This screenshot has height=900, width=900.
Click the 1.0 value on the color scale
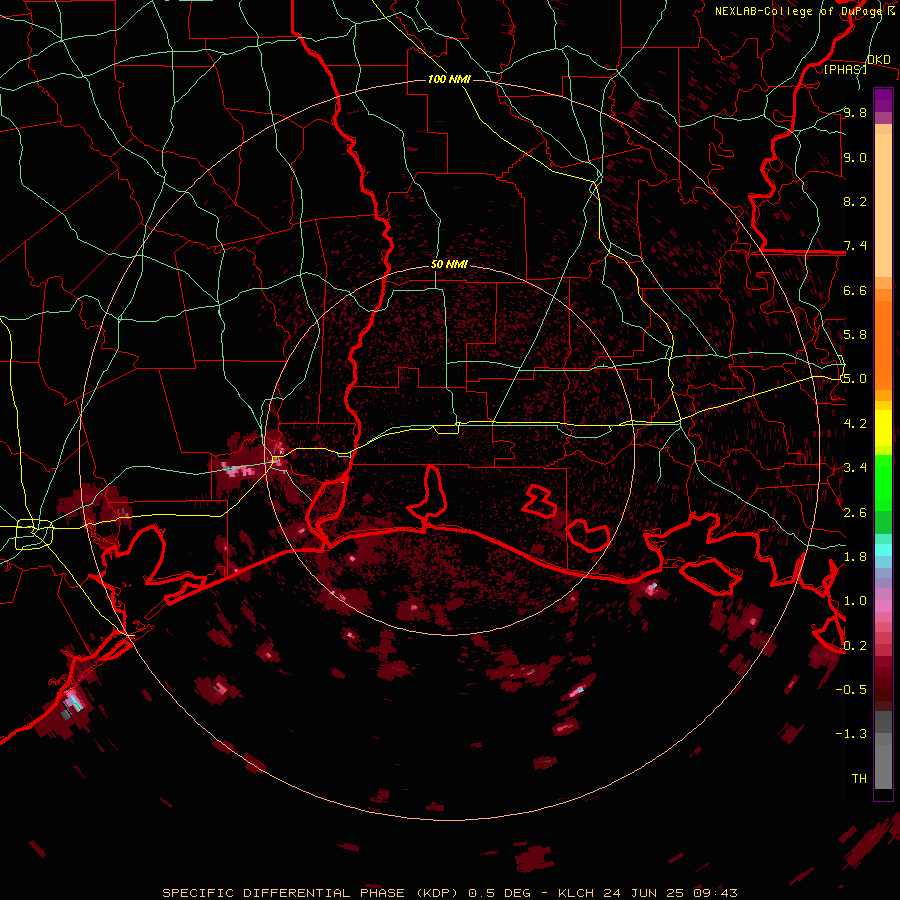coord(855,601)
